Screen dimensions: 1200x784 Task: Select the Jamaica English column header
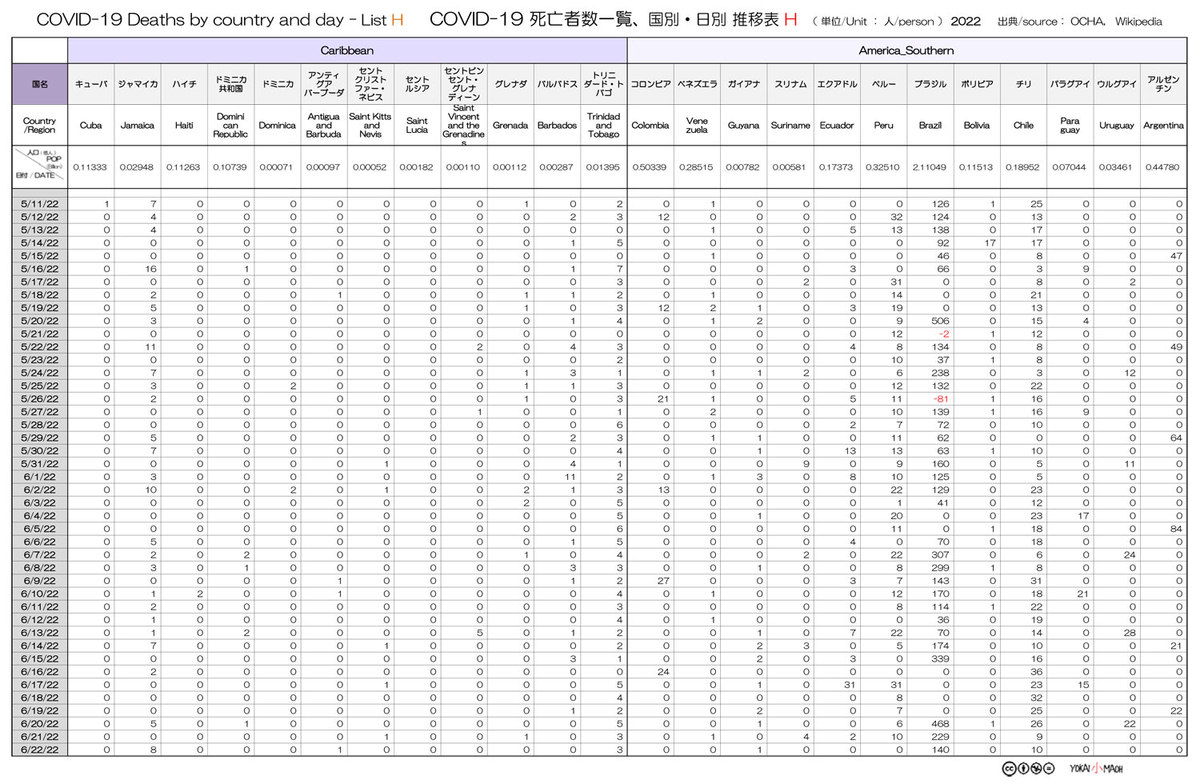[137, 127]
